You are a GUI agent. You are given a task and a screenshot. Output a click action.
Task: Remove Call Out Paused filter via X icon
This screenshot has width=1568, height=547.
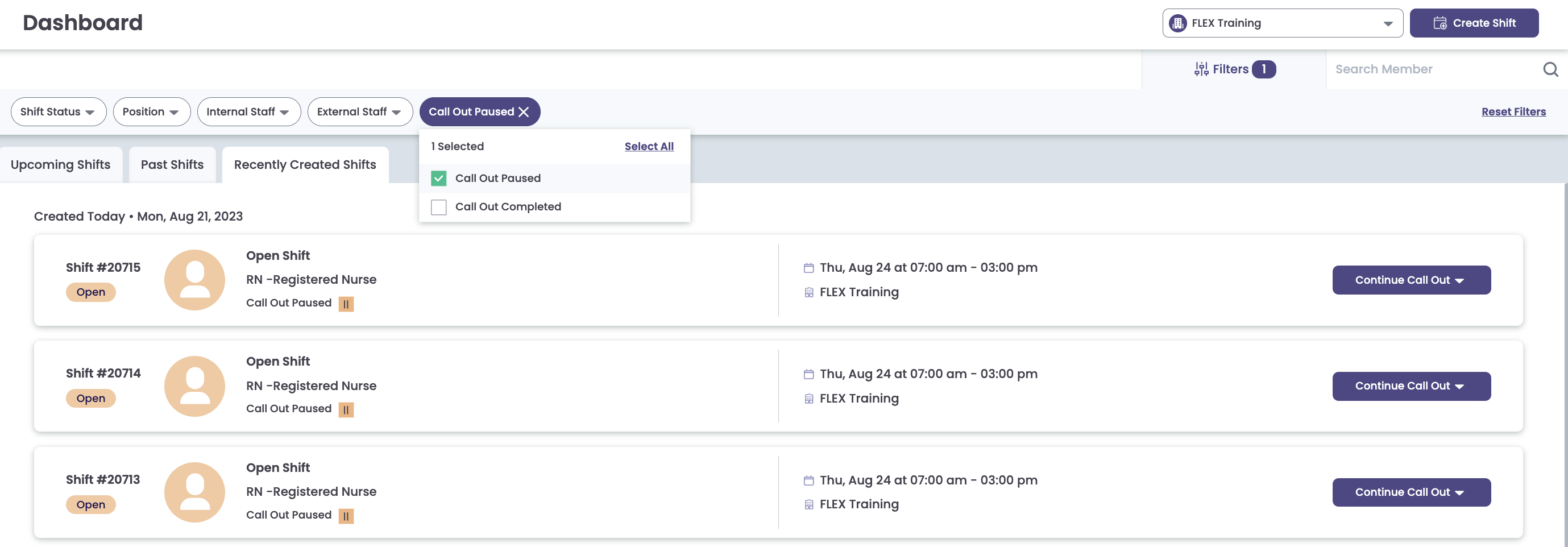524,112
